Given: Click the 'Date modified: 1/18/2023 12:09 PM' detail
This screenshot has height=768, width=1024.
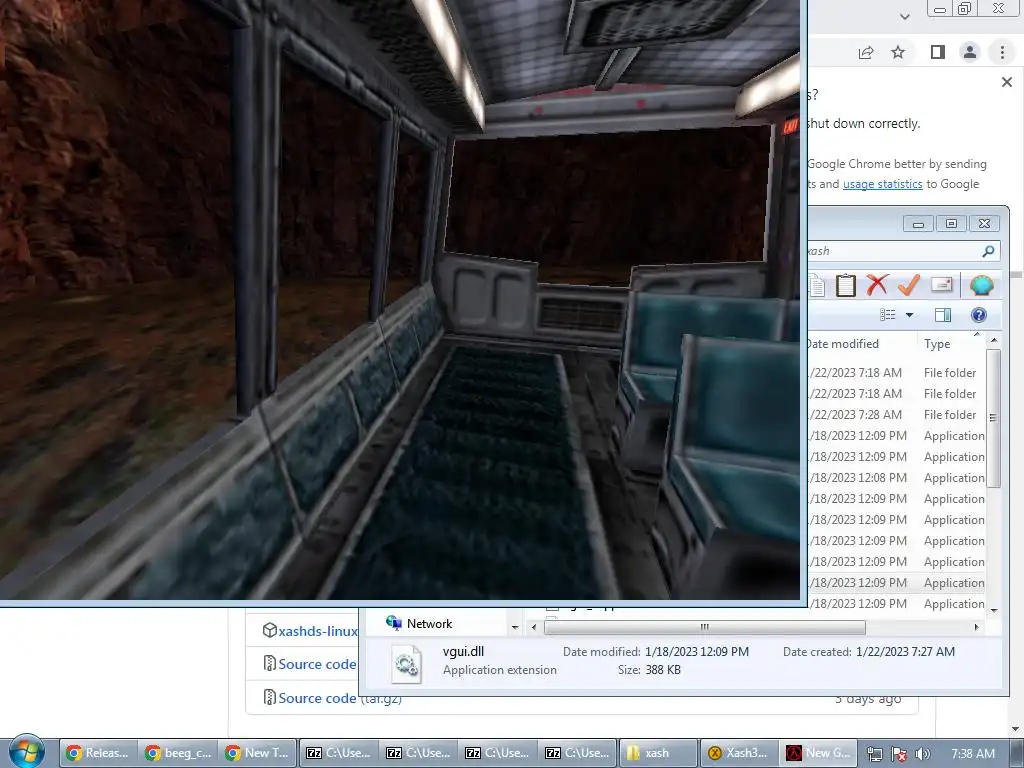Looking at the screenshot, I should coord(656,652).
